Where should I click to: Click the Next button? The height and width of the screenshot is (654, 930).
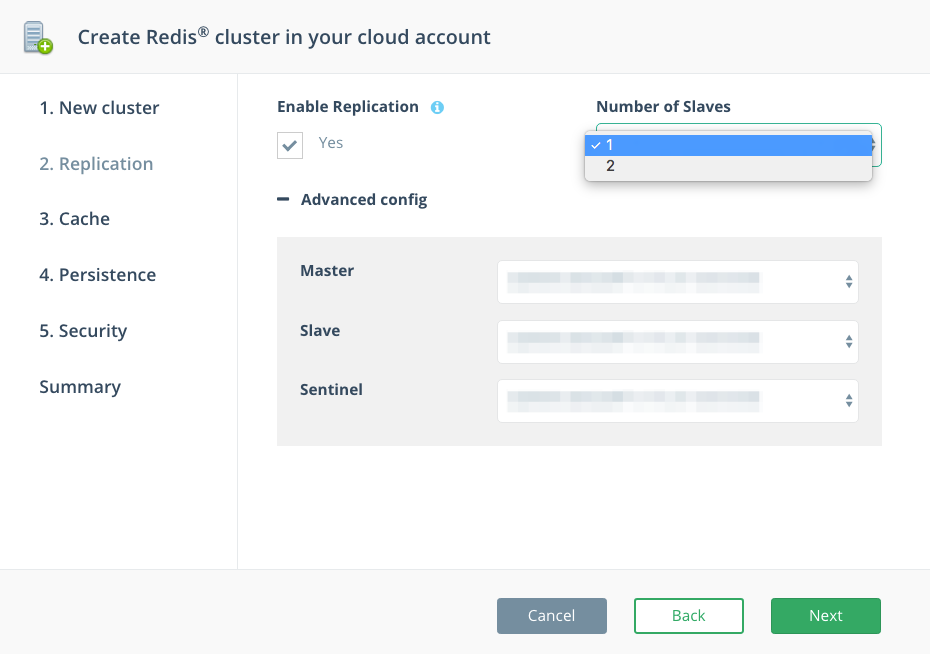[x=826, y=615]
